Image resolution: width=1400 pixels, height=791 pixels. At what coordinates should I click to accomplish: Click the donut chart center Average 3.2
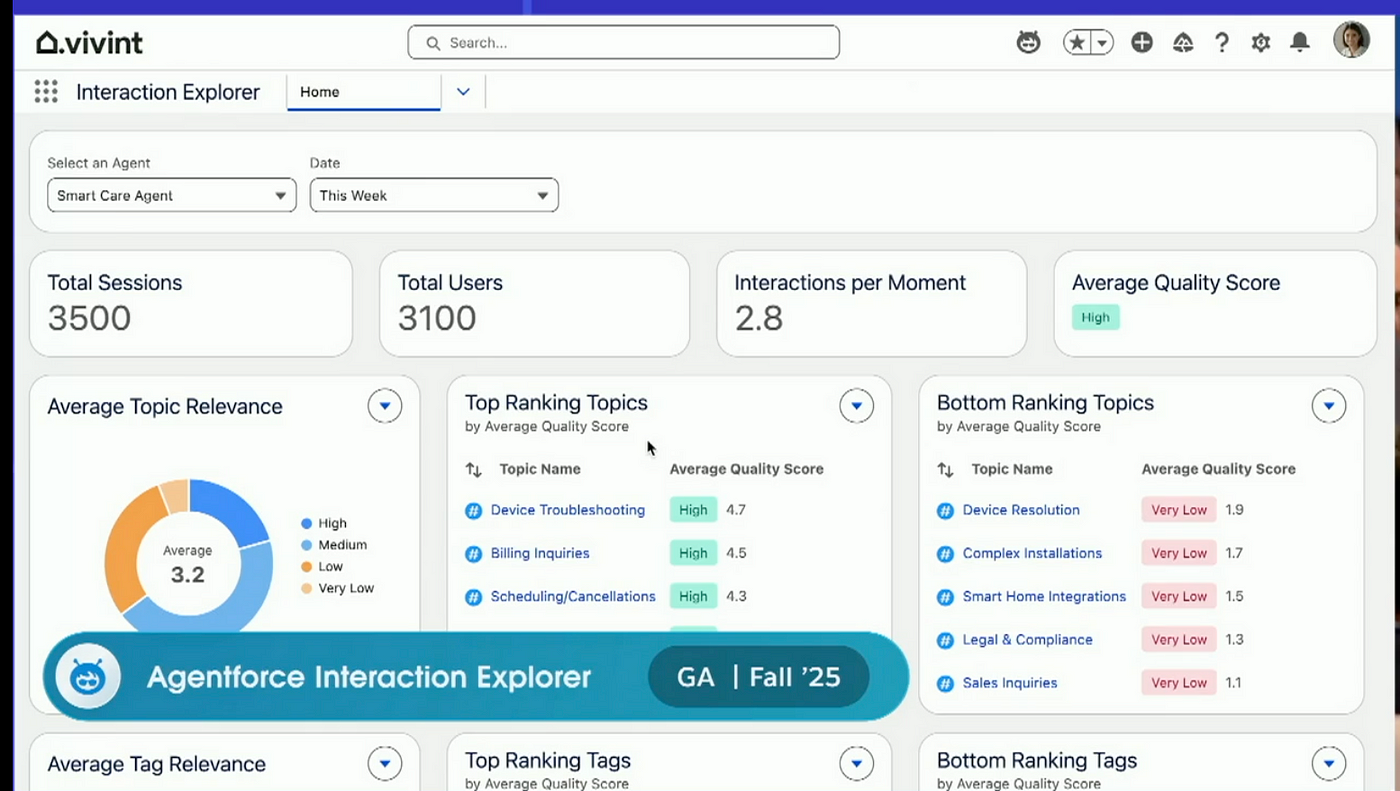(187, 565)
